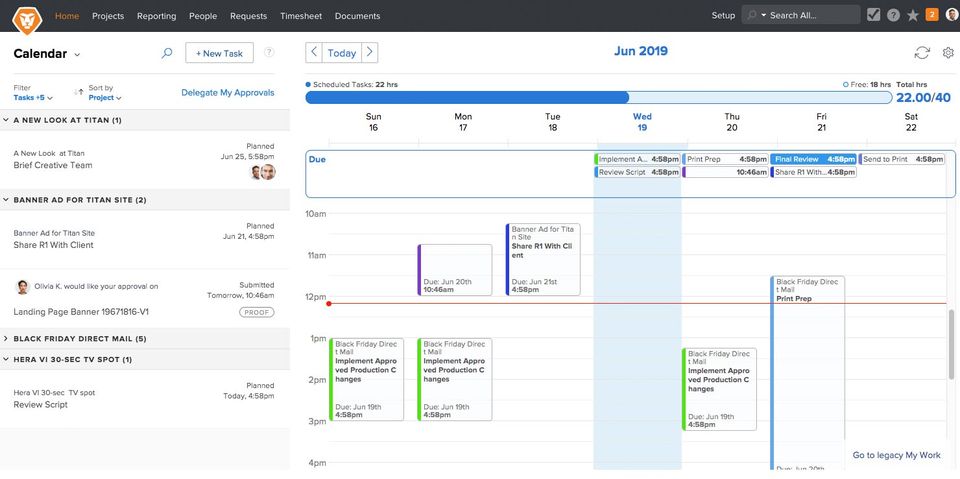Viewport: 960px width, 479px height.
Task: Open the Tasks +5 filter dropdown
Action: coord(33,98)
